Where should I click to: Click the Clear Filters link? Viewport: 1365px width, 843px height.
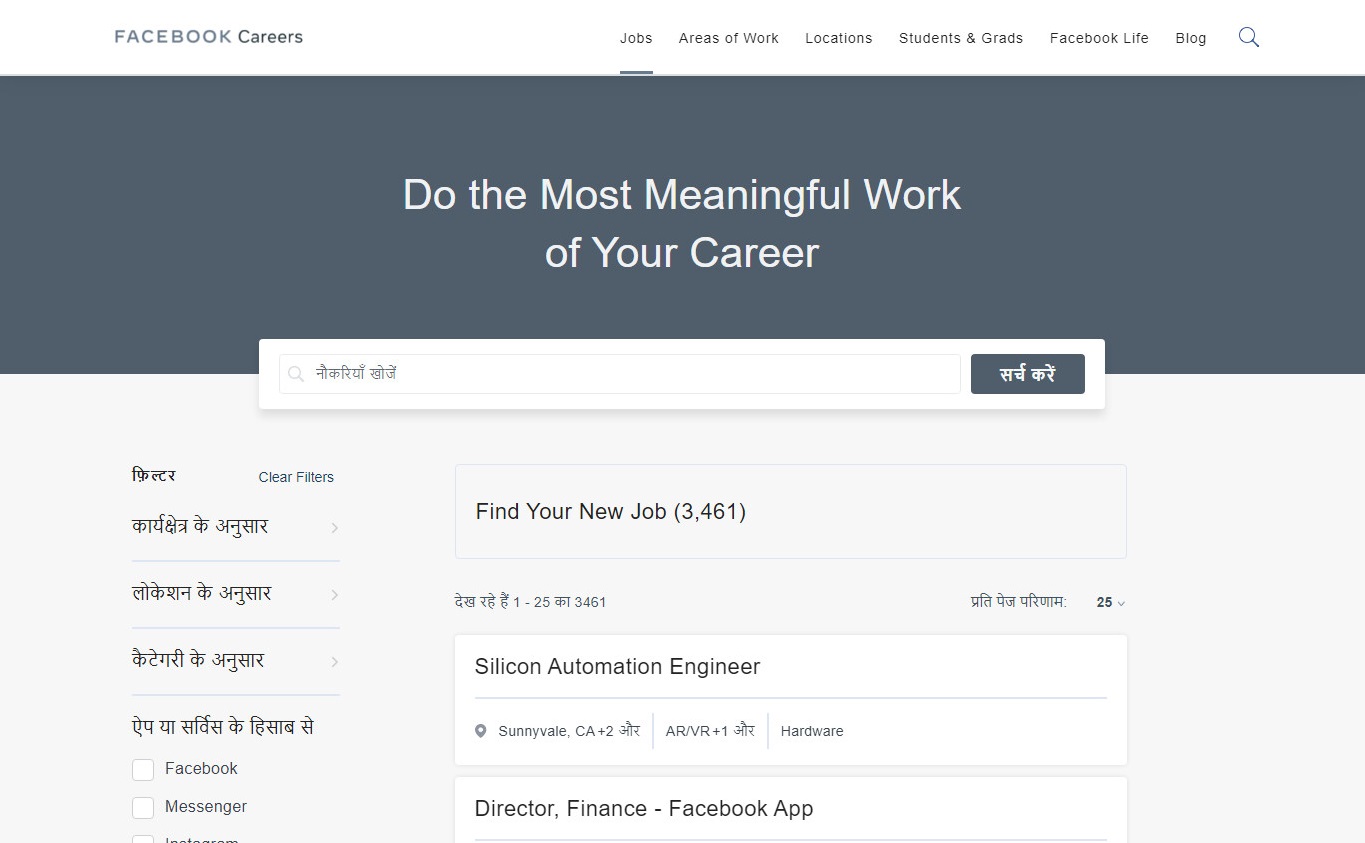pyautogui.click(x=296, y=477)
